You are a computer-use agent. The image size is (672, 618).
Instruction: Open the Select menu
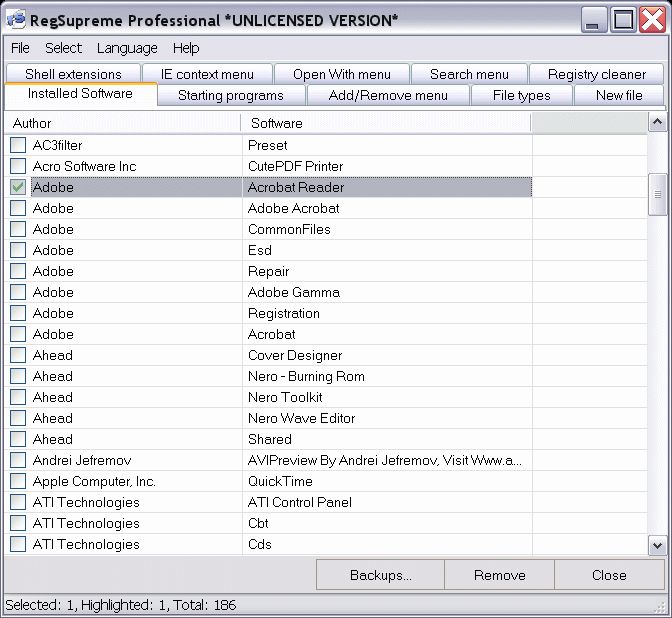point(64,48)
